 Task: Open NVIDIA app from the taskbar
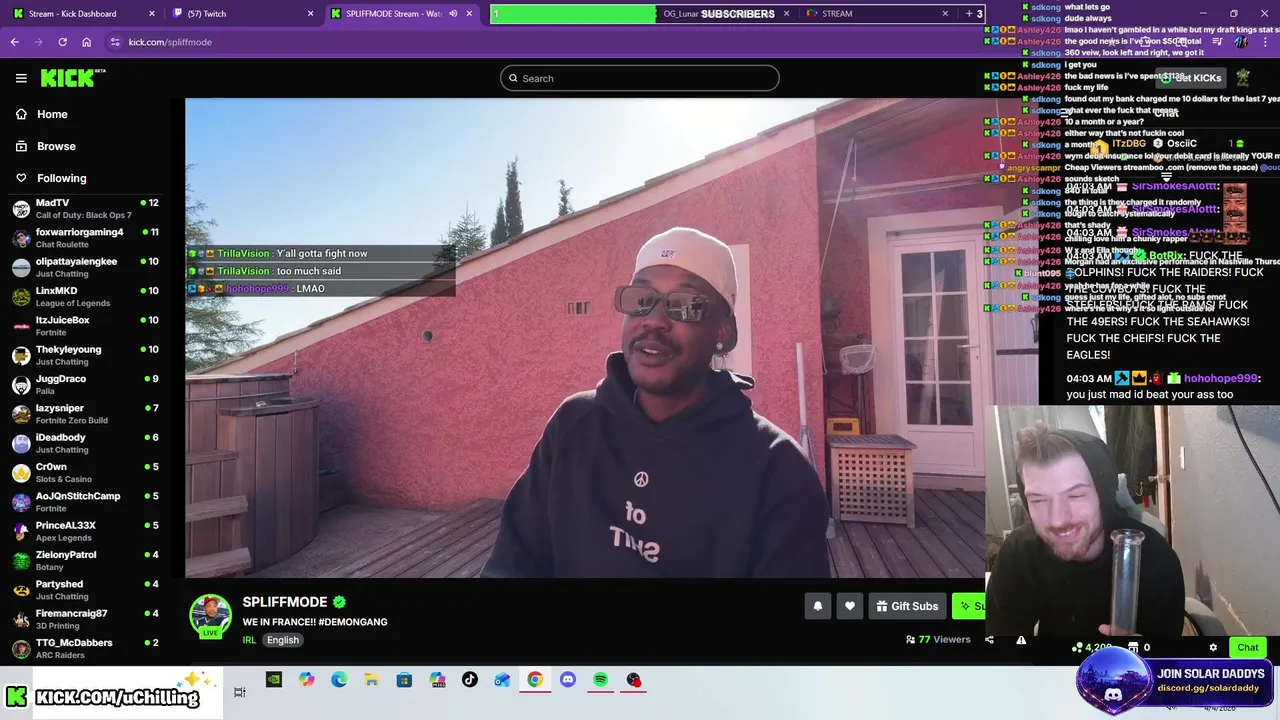click(x=274, y=680)
